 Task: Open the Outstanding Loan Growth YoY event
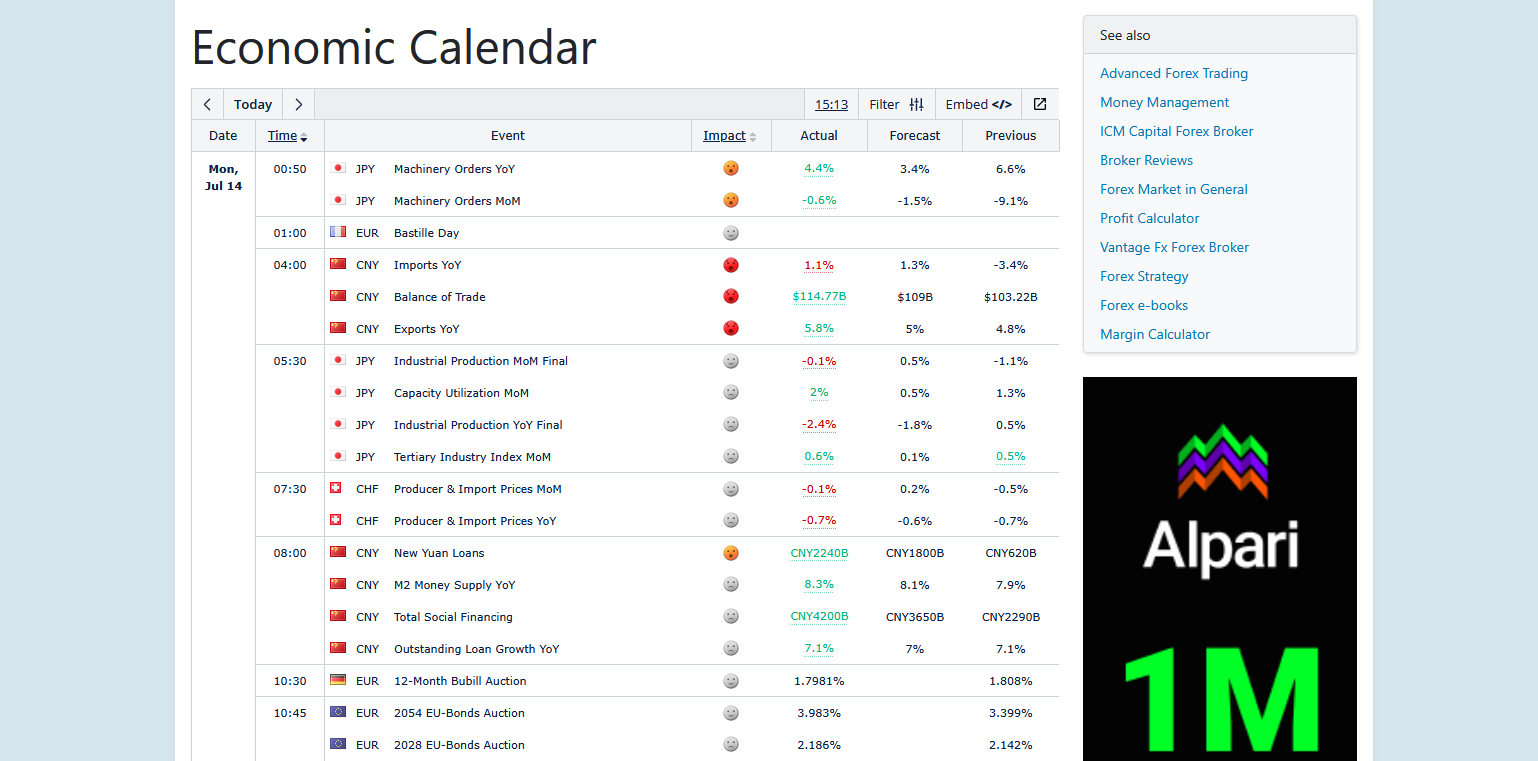click(x=477, y=649)
